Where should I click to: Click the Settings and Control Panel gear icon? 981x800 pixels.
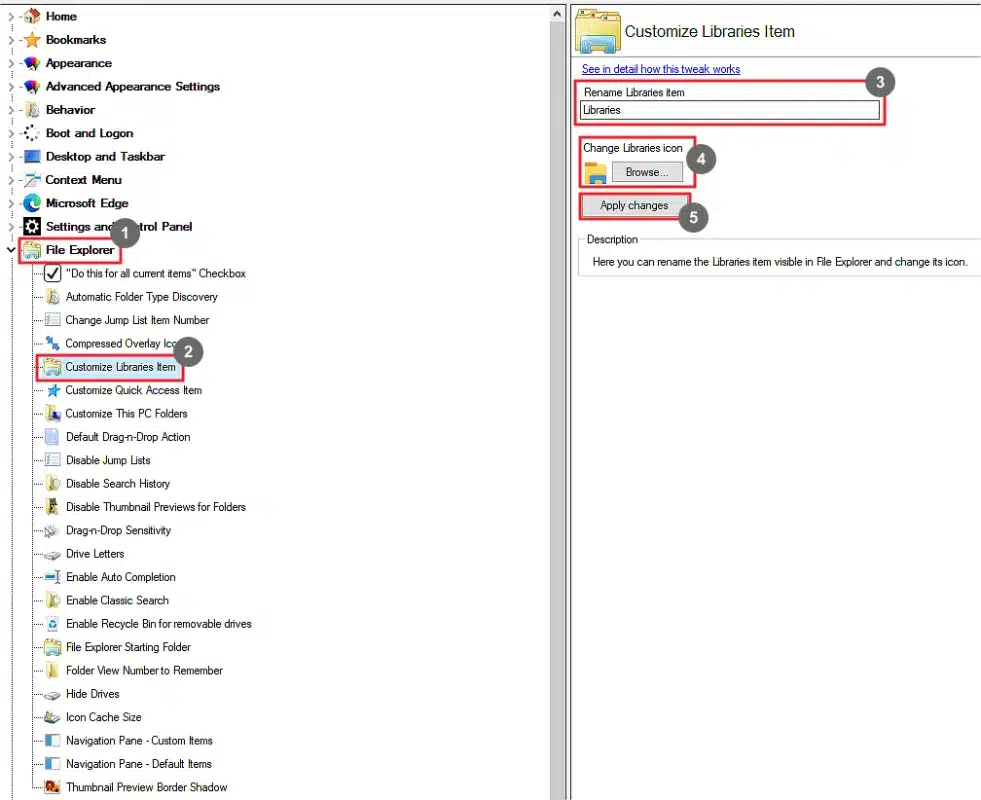(32, 226)
